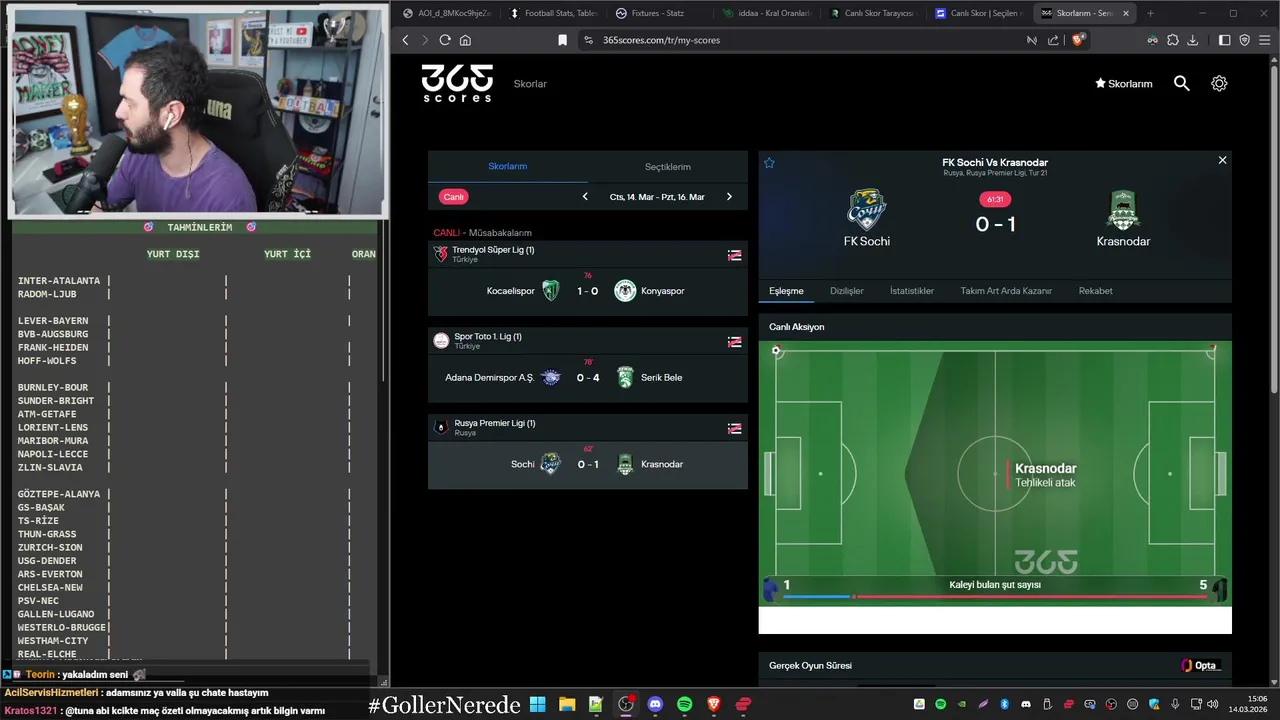Click the Serik Bele team crest
Viewport: 1280px width, 720px height.
coord(625,378)
